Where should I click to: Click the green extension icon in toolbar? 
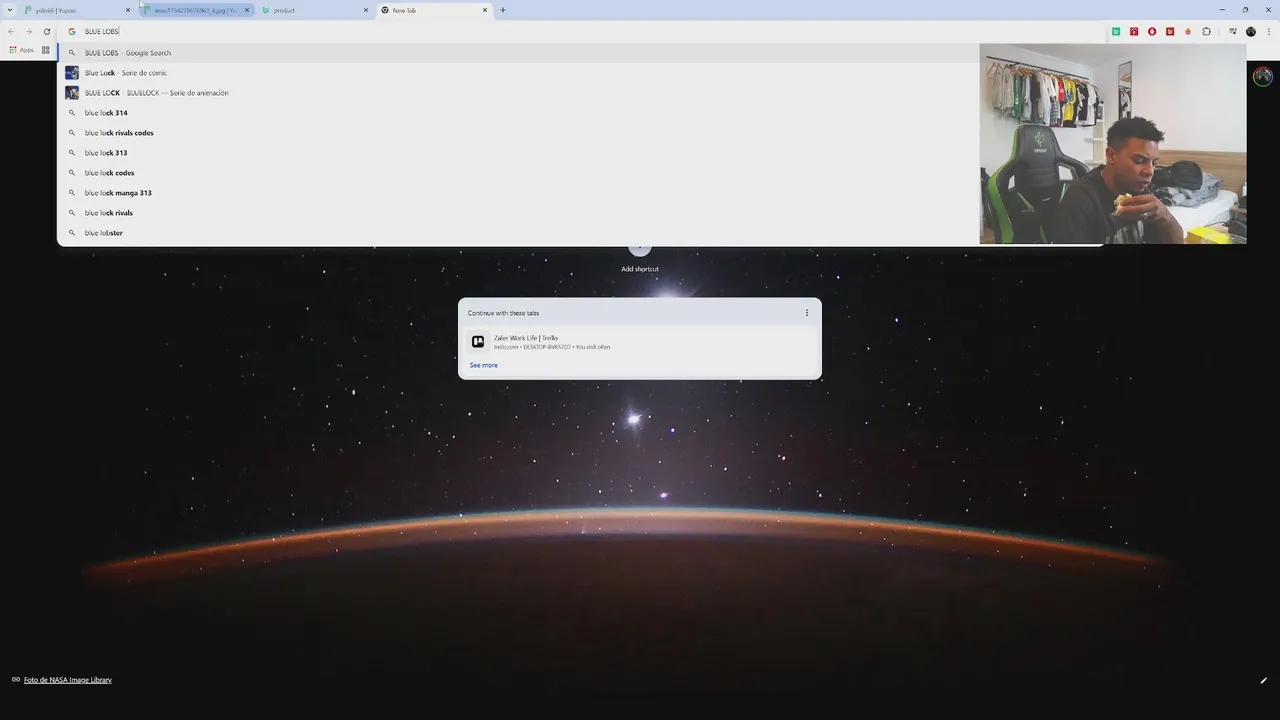[x=1116, y=31]
